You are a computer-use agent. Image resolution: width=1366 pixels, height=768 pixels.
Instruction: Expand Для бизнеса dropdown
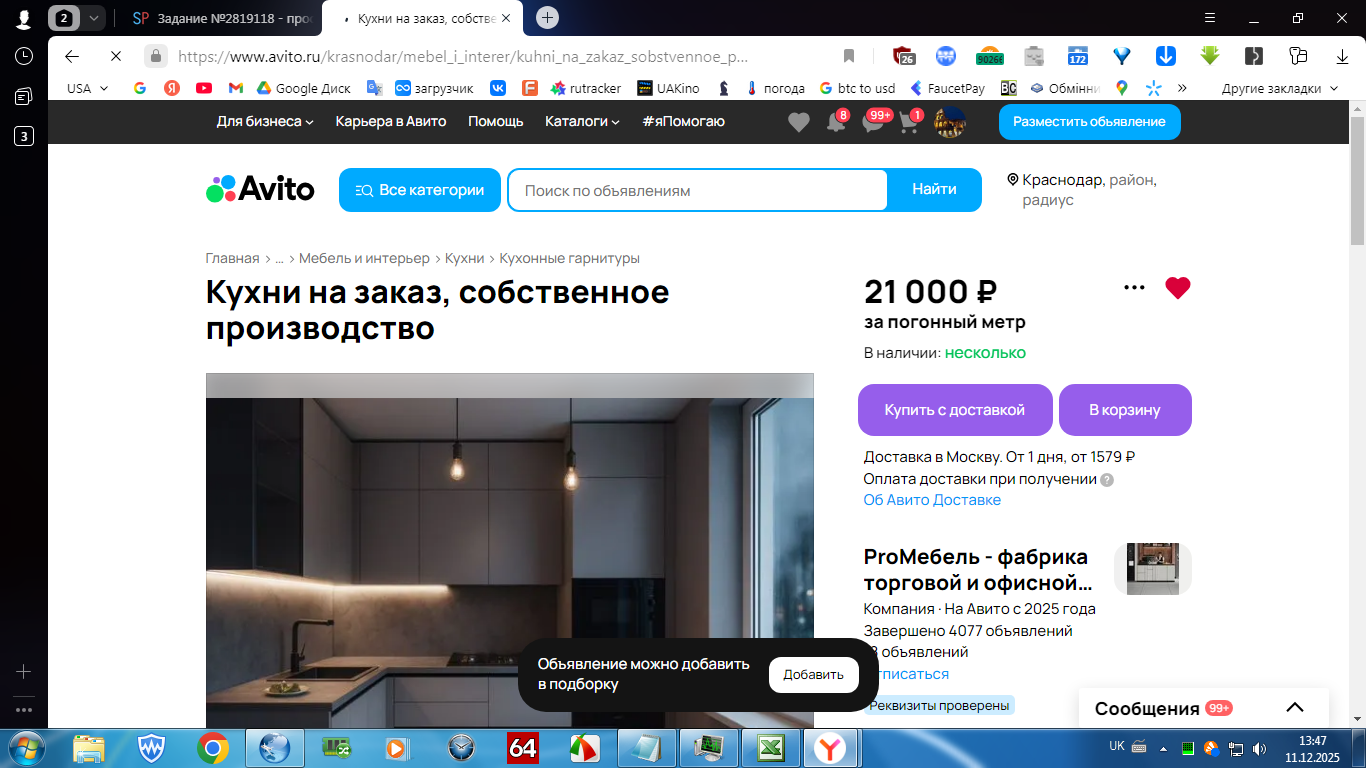click(x=265, y=121)
